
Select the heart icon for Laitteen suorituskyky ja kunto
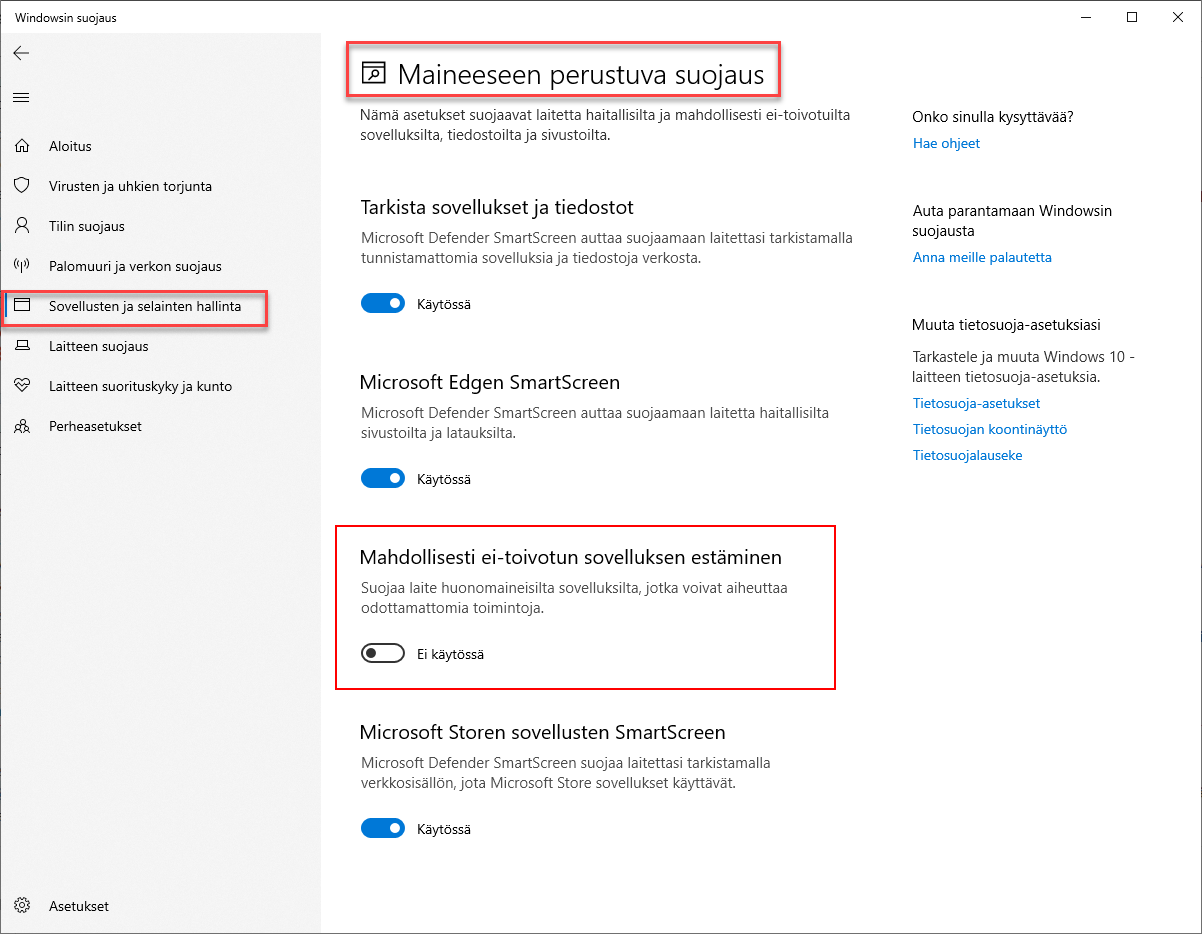(x=22, y=386)
